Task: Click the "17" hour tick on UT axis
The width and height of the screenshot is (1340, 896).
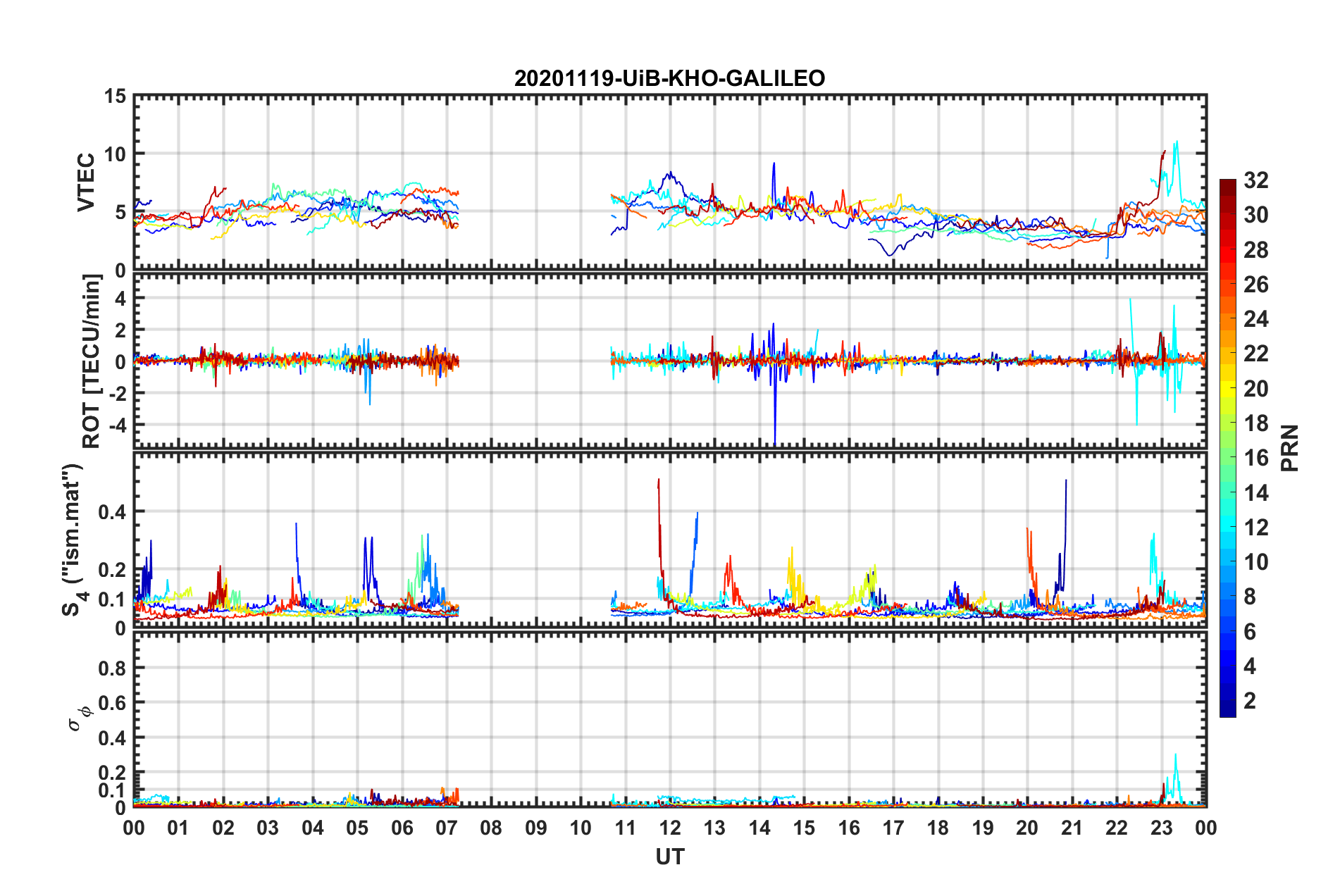Action: 893,828
